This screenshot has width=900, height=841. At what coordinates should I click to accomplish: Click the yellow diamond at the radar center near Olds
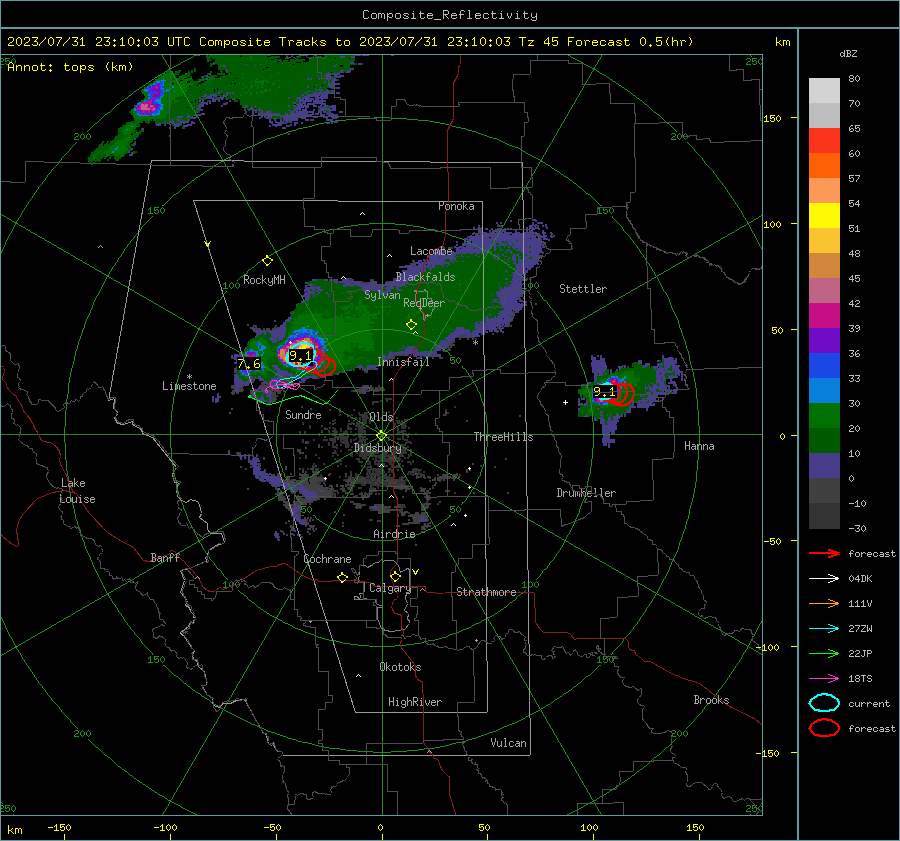[x=381, y=436]
